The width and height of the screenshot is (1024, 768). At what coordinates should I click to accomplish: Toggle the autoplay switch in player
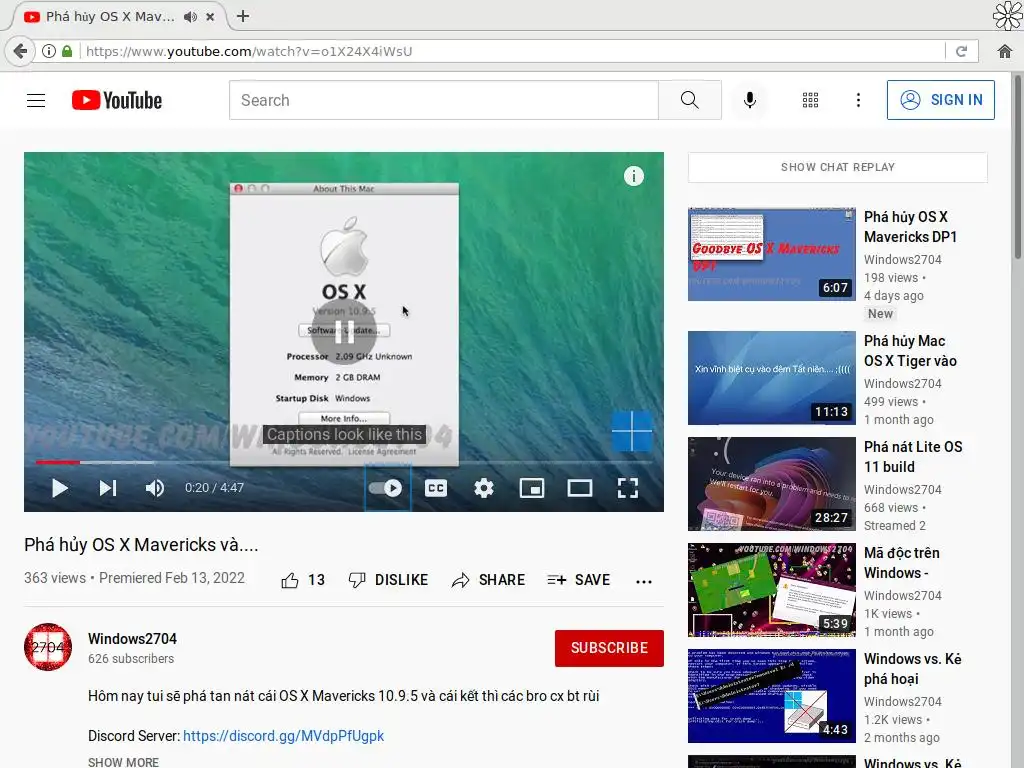click(387, 488)
